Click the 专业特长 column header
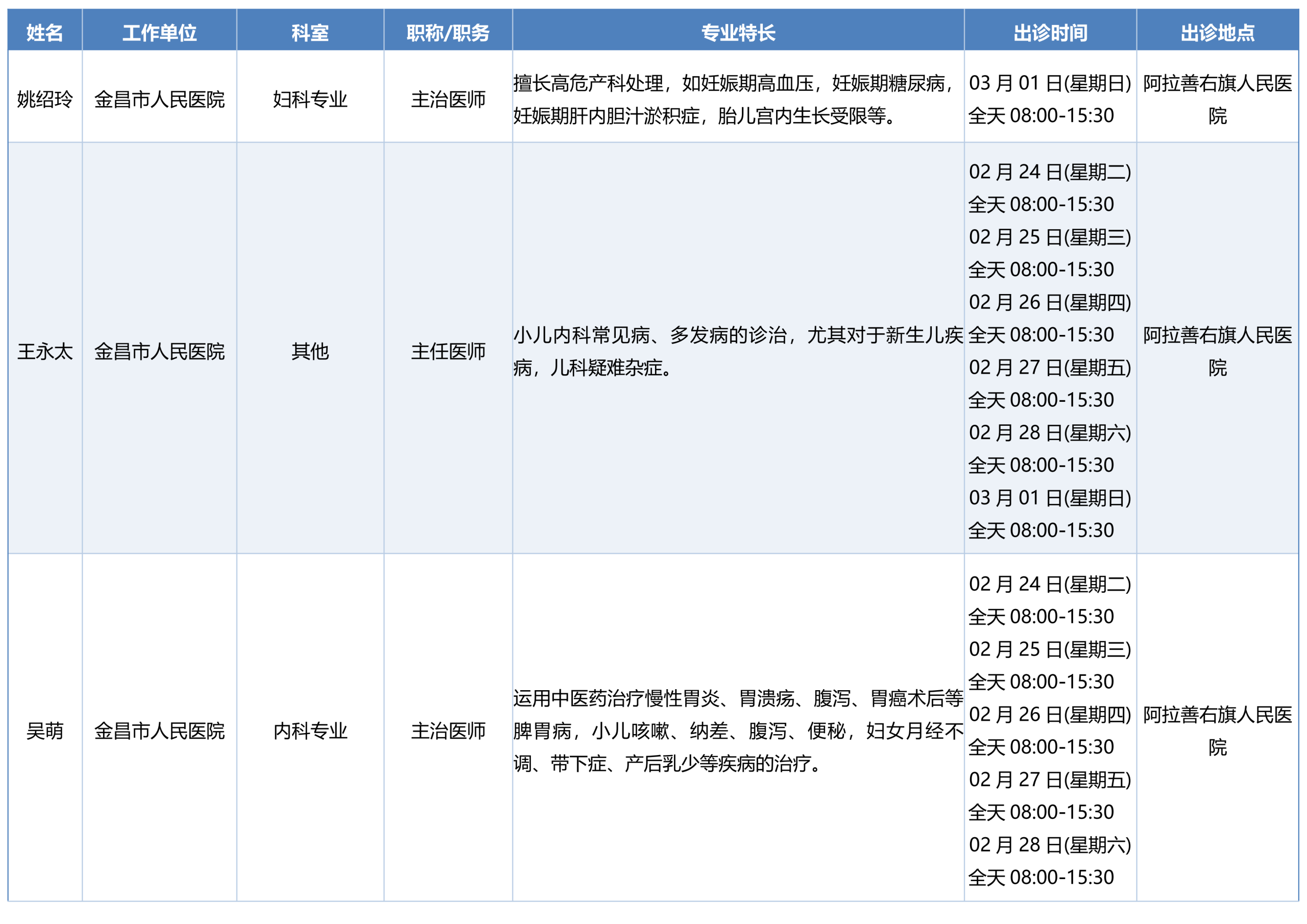1307x924 pixels. click(738, 33)
